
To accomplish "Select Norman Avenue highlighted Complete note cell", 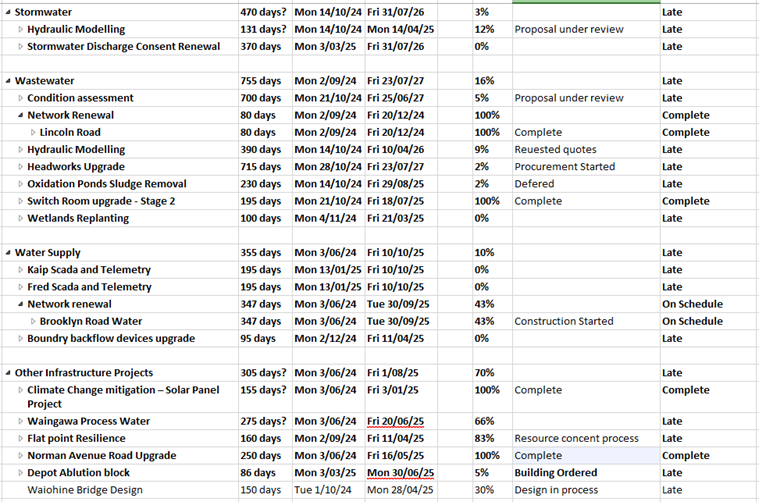I will (586, 456).
